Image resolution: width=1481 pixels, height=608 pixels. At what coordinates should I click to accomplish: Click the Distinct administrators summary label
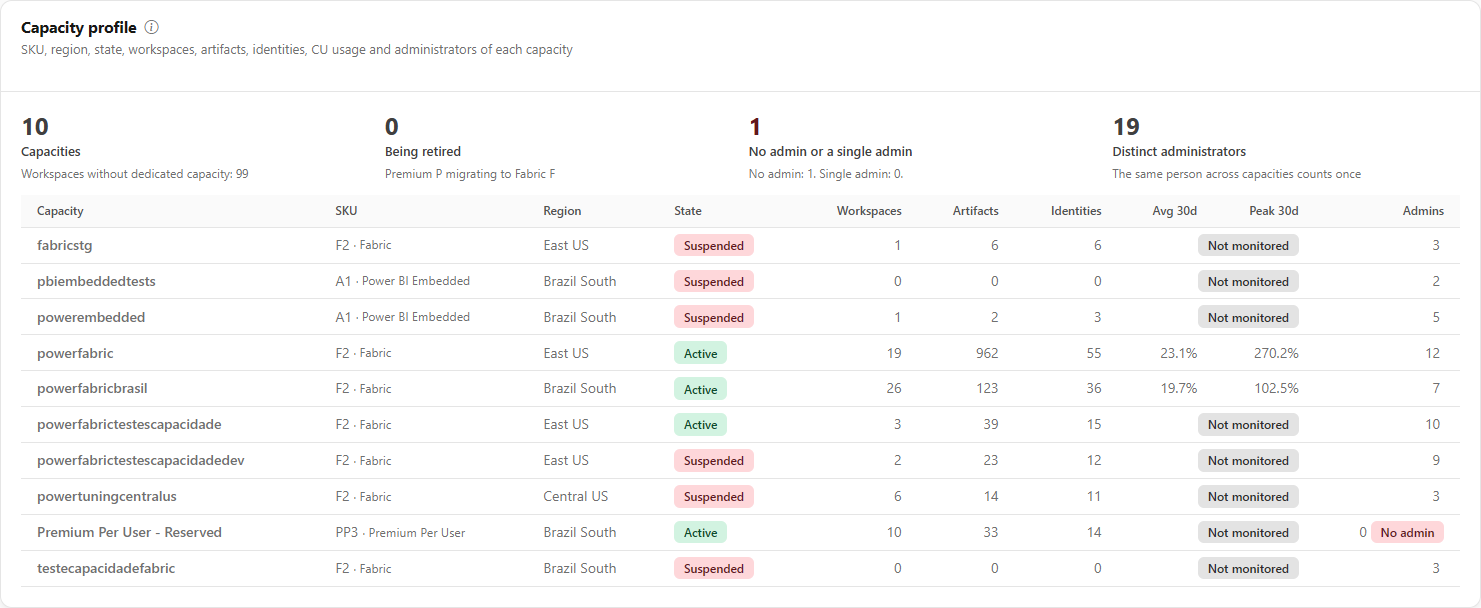1179,152
